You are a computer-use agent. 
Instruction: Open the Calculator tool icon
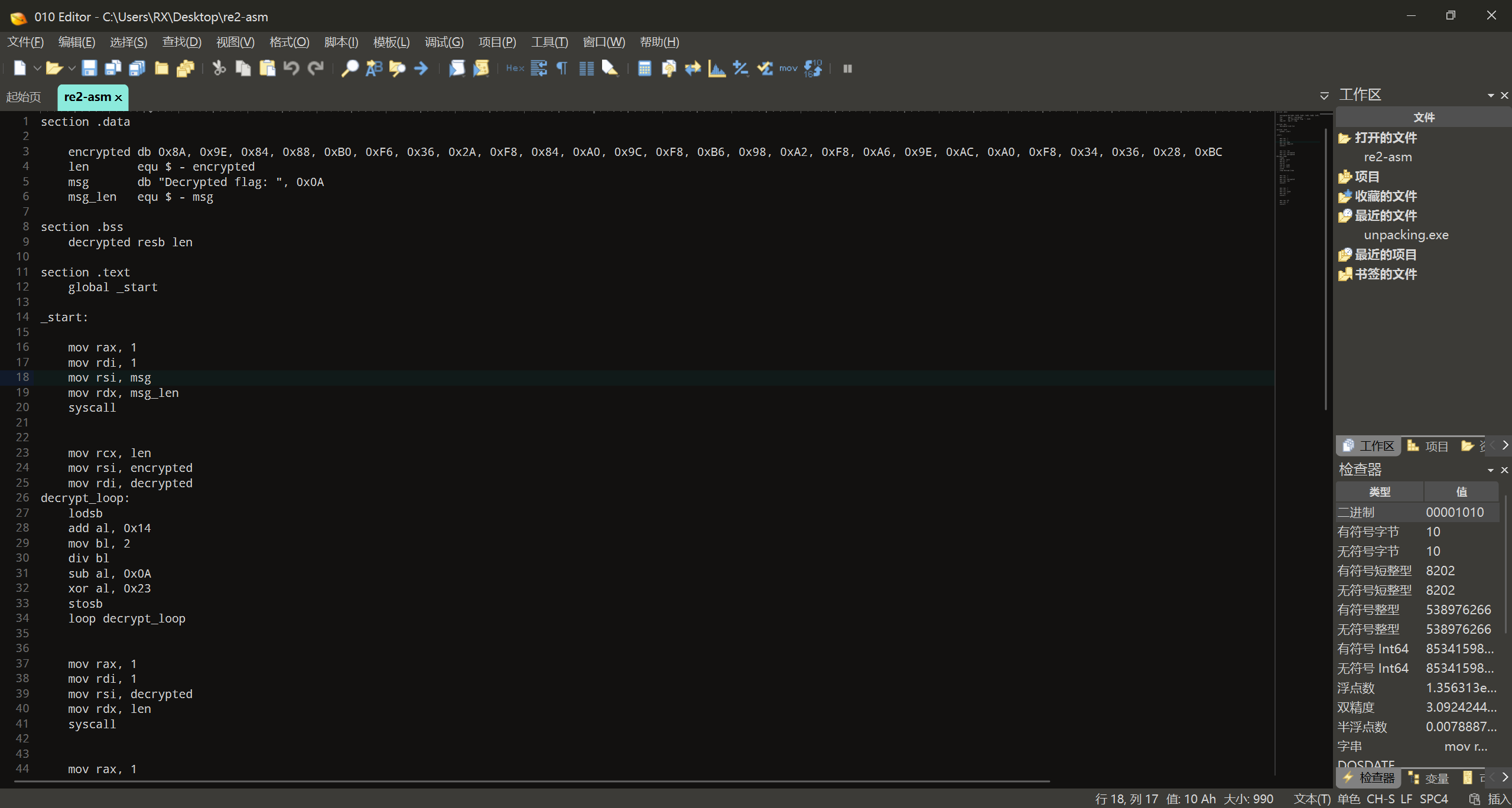[645, 69]
